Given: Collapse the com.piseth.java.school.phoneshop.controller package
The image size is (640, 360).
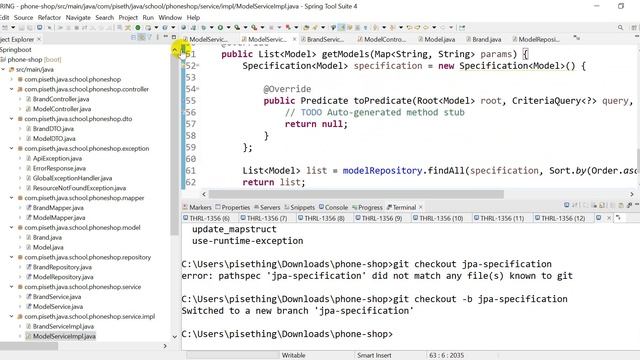Looking at the screenshot, I should (x=12, y=89).
